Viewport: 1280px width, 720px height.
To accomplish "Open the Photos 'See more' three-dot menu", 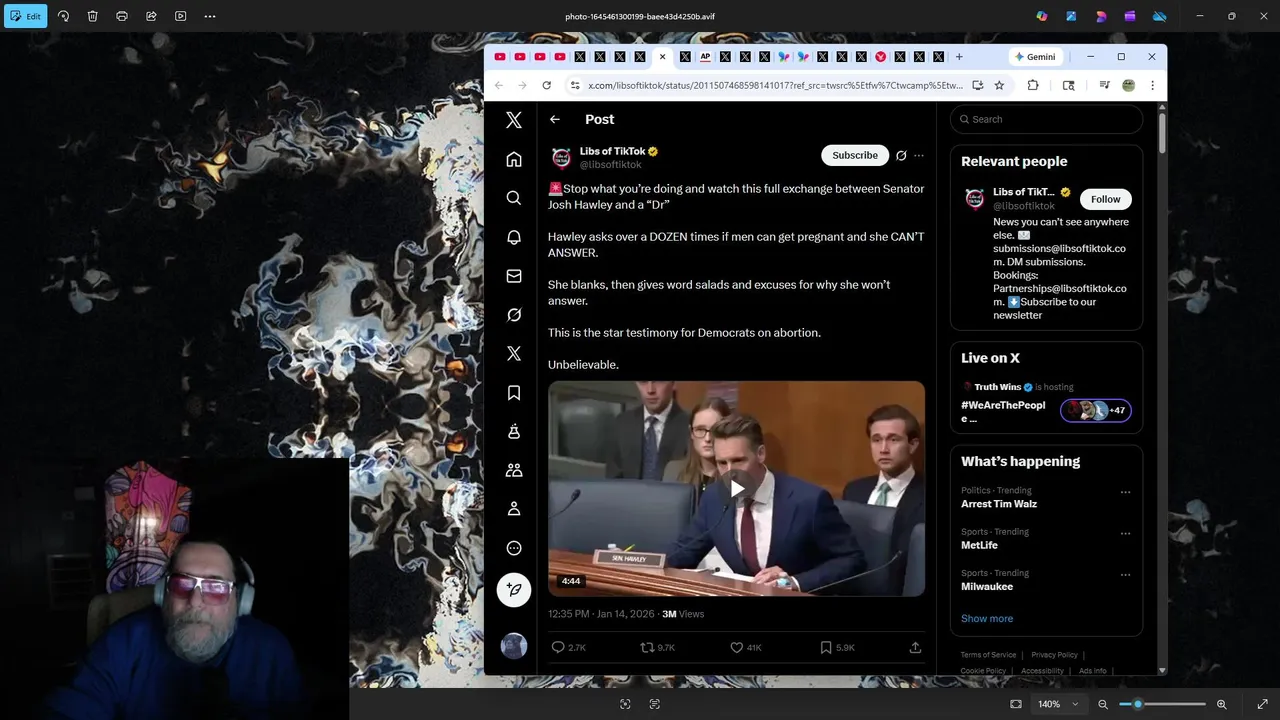I will click(210, 16).
